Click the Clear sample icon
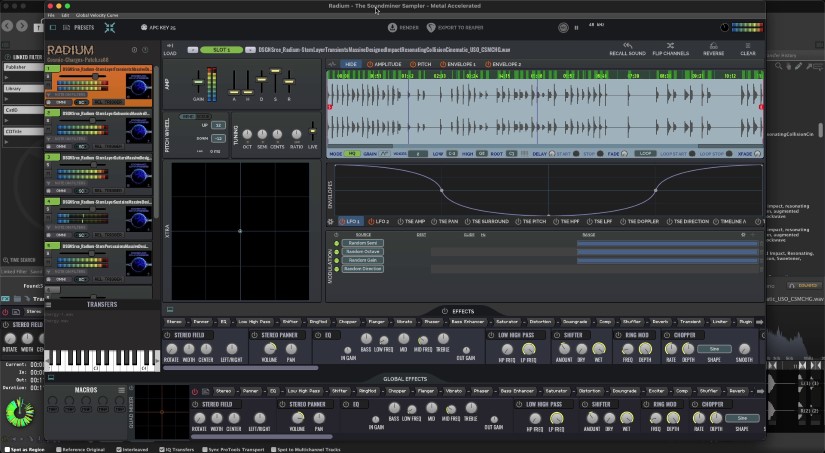Screen dimensions: 825x453 point(747,46)
